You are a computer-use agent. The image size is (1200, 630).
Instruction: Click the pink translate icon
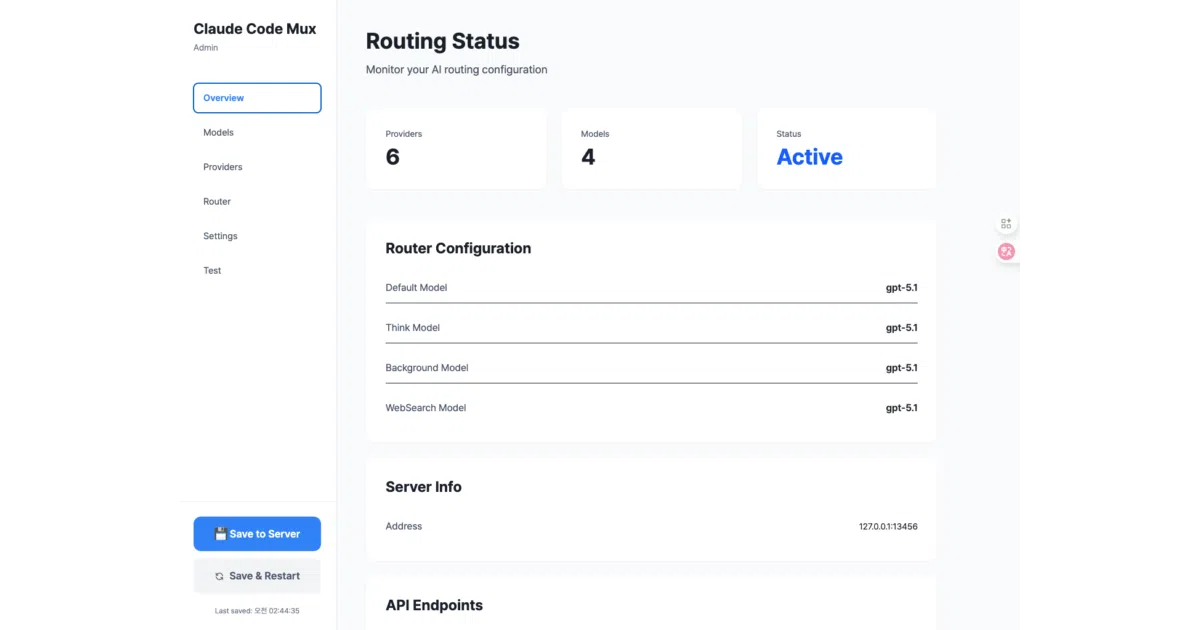(x=1006, y=252)
